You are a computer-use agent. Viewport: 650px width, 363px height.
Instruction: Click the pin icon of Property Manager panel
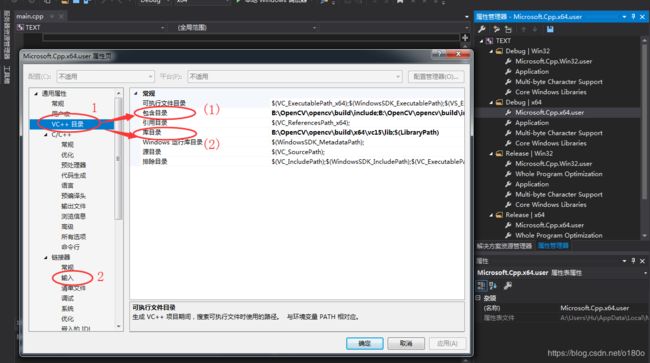click(633, 17)
